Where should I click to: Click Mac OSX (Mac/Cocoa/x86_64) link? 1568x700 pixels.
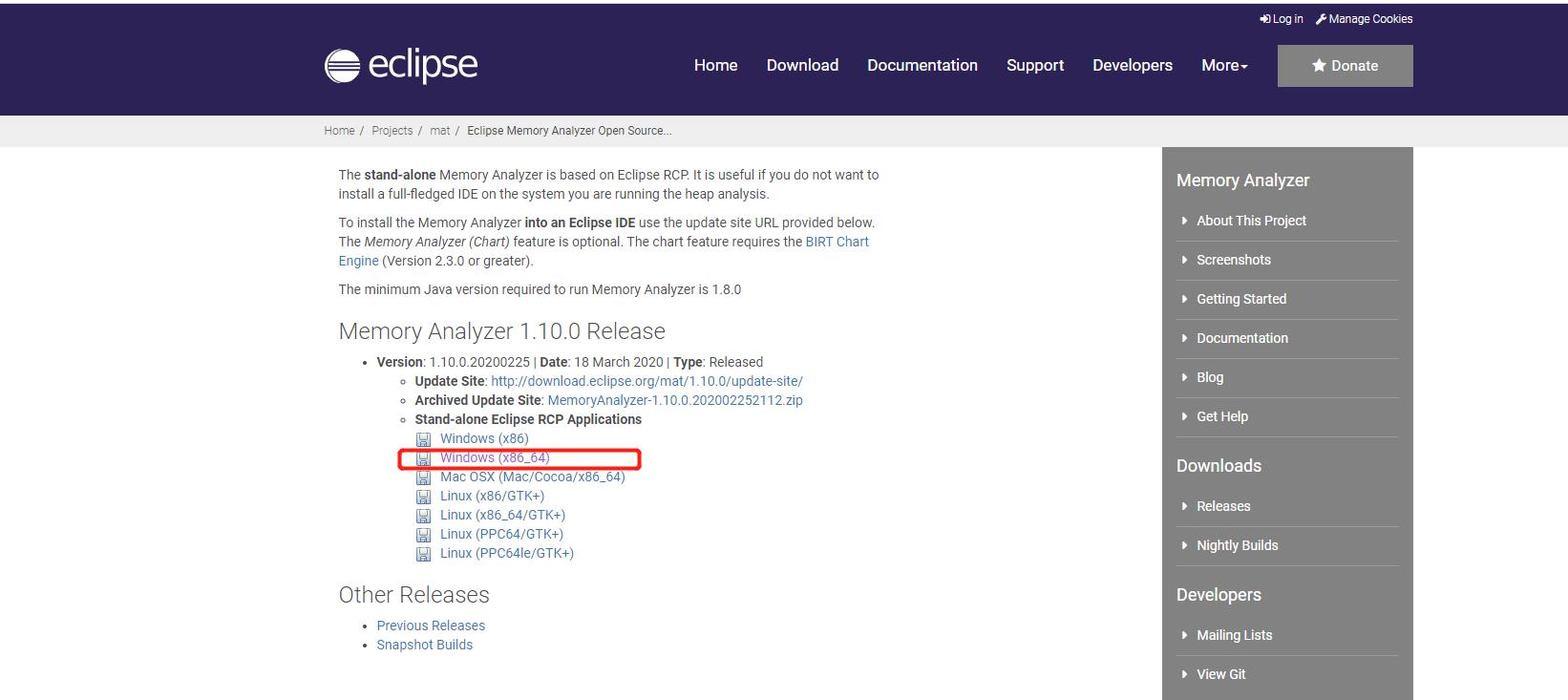tap(533, 477)
